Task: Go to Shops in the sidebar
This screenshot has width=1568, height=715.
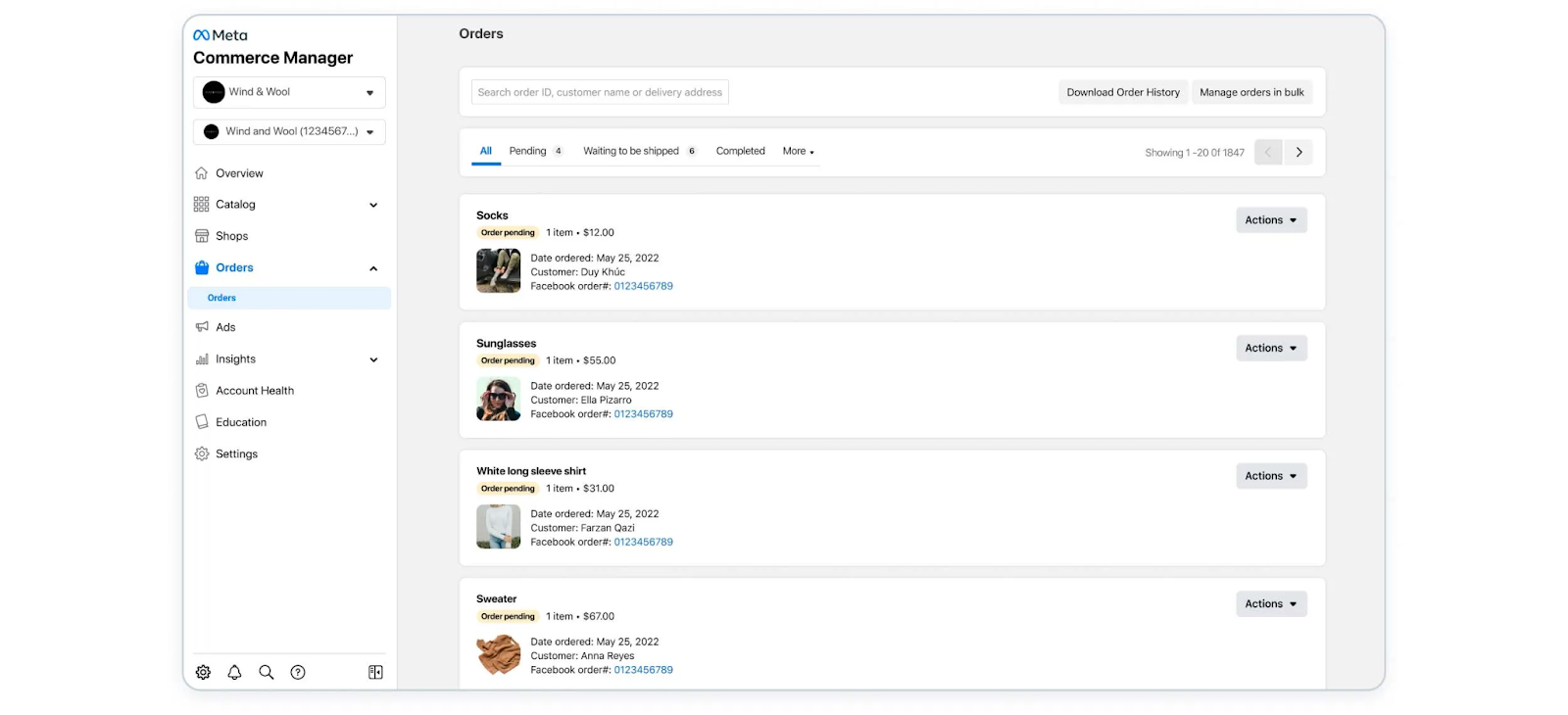Action: (x=231, y=236)
